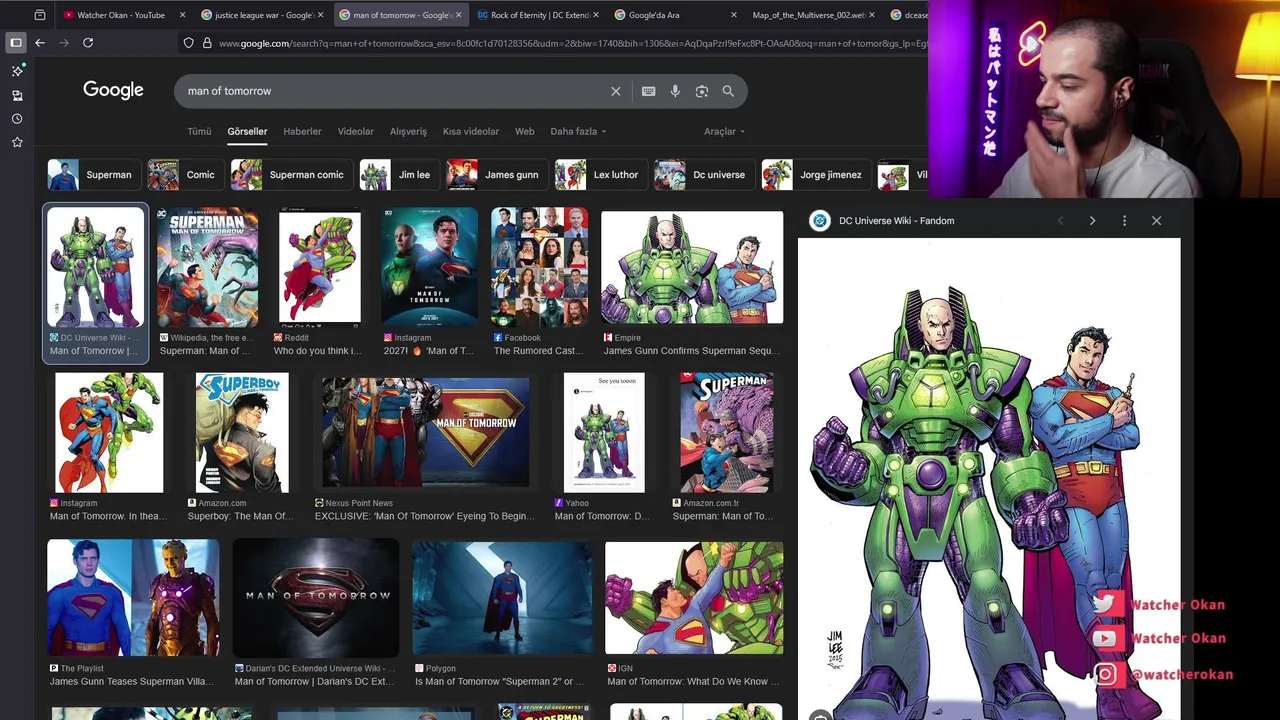Close the Map_of_the_Multiverse tab

(x=872, y=15)
